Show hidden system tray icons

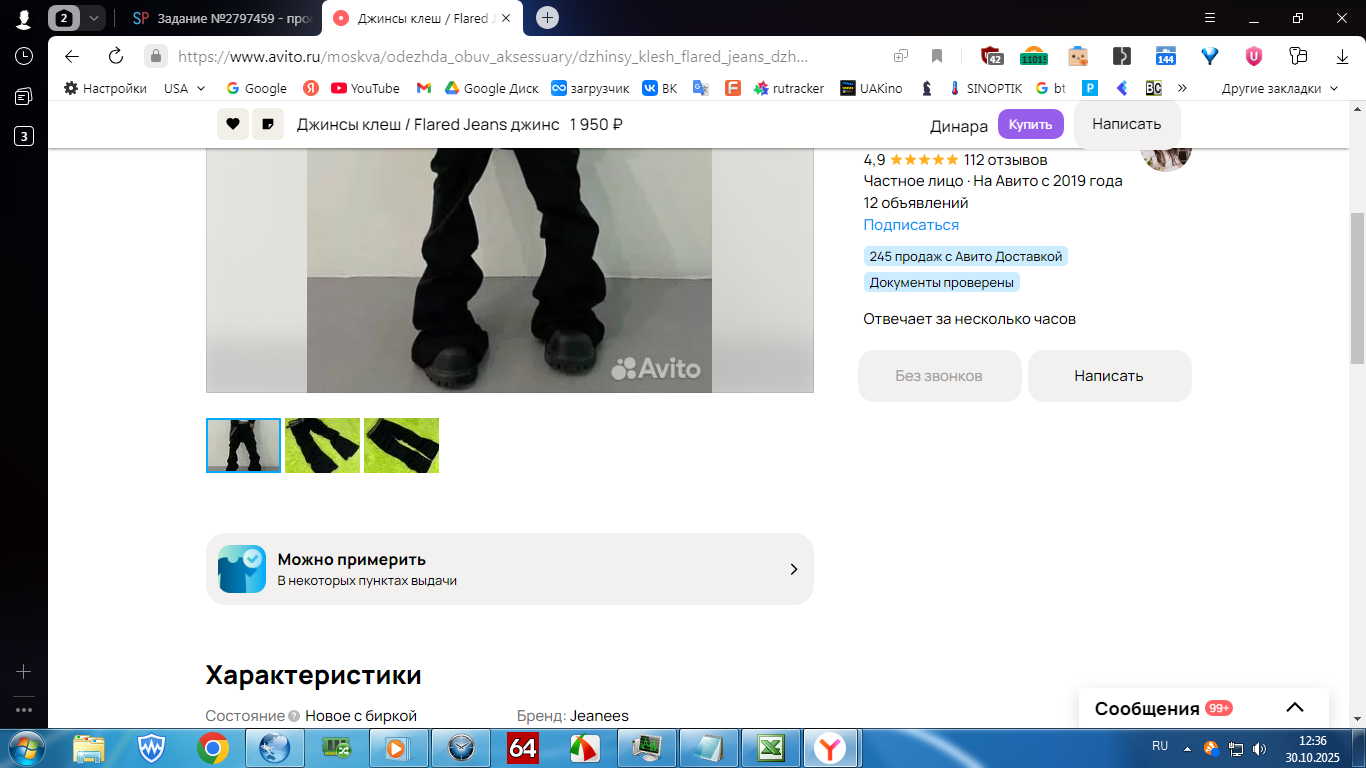1187,747
